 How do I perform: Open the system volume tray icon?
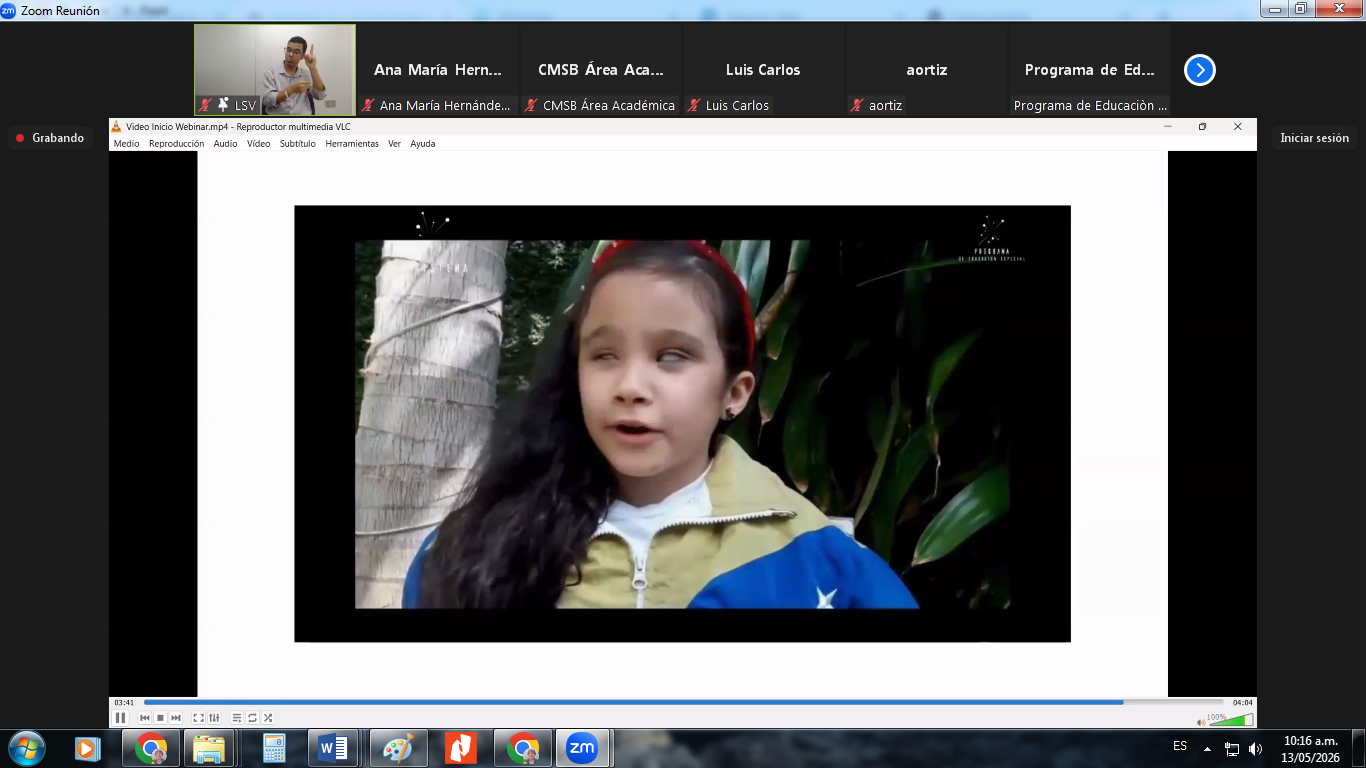(x=1256, y=749)
